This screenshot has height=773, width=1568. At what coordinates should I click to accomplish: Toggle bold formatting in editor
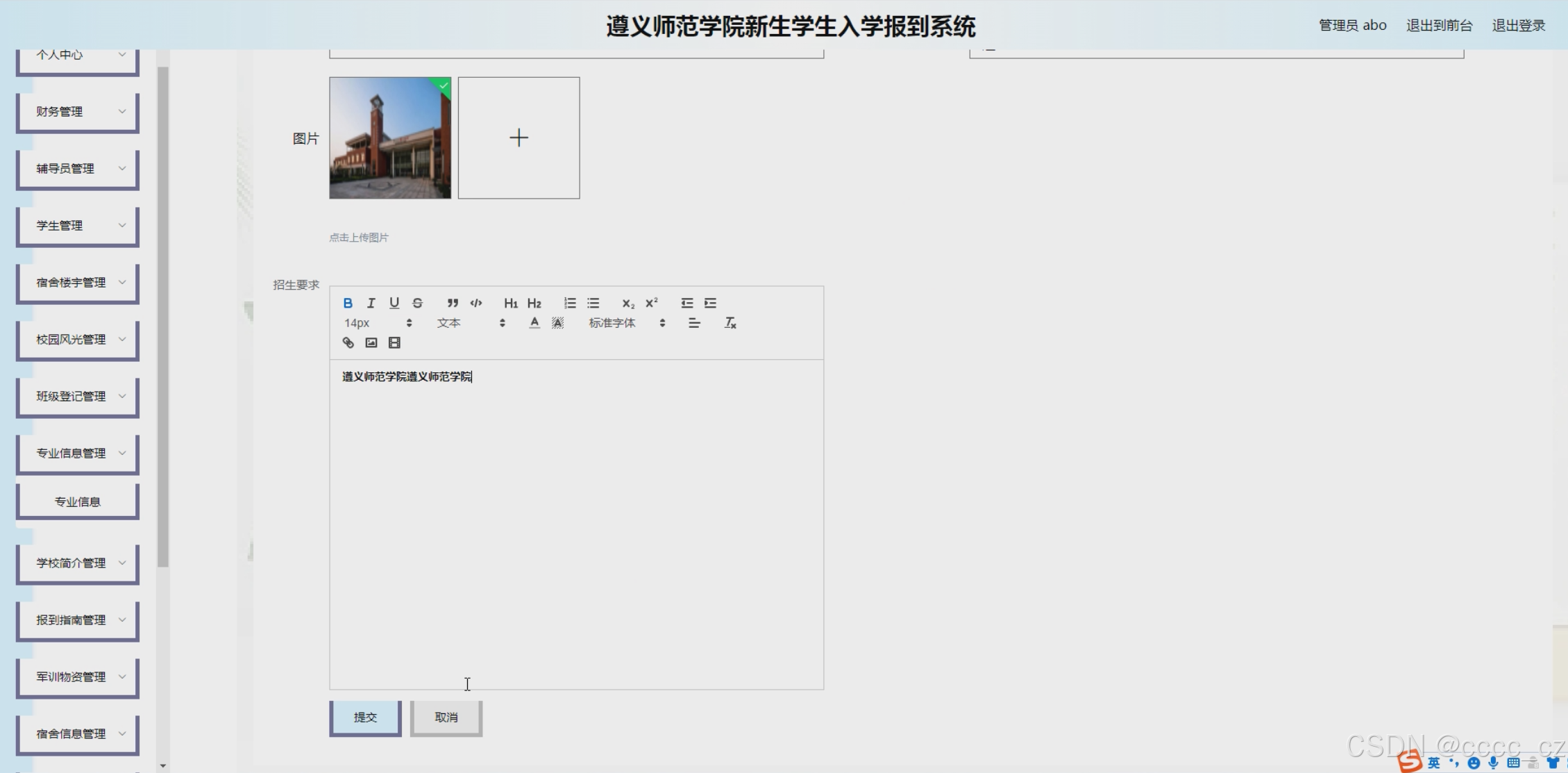pos(348,303)
